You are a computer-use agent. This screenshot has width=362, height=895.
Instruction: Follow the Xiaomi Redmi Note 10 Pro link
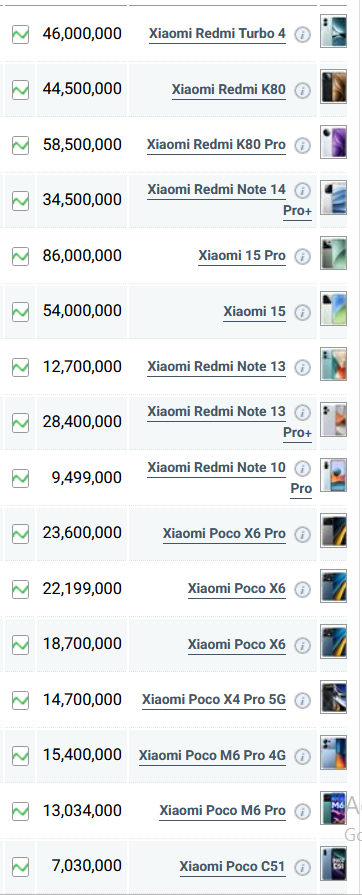point(230,478)
